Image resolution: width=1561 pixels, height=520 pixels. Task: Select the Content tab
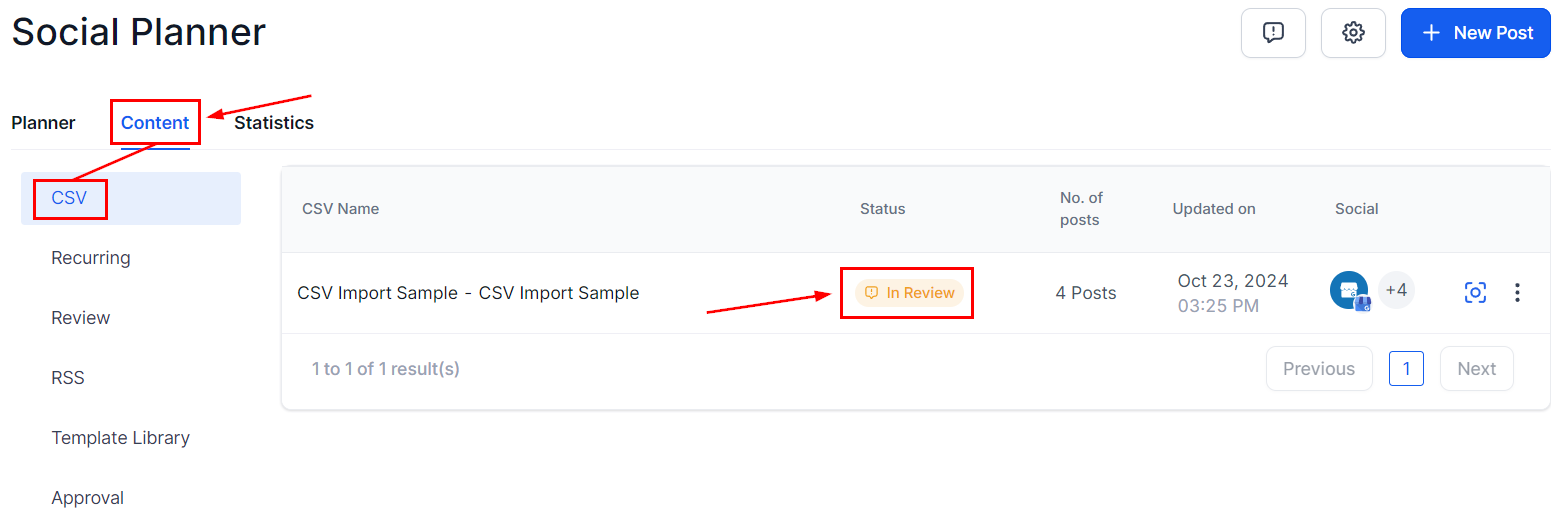click(155, 123)
